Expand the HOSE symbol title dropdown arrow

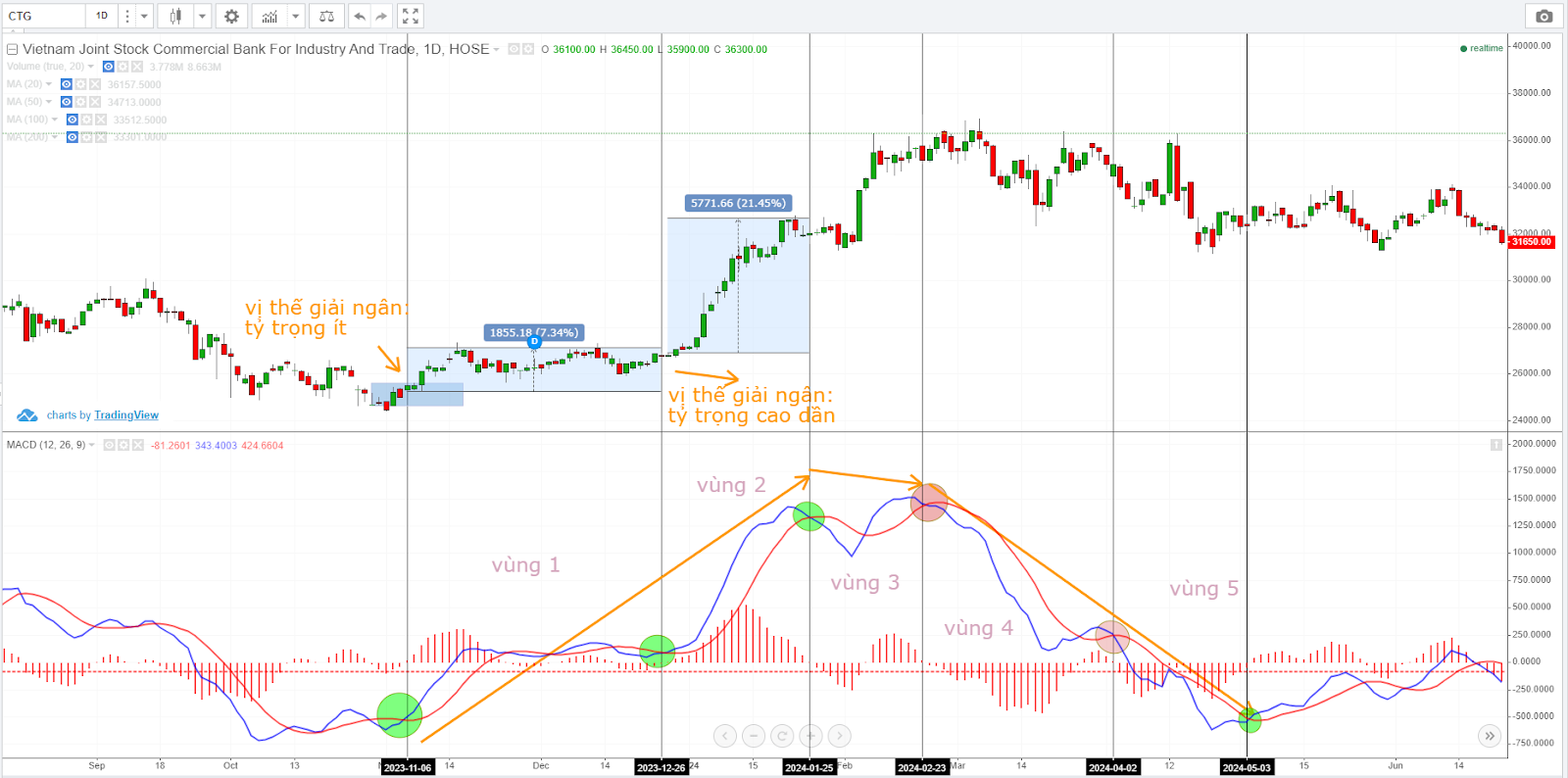[x=496, y=49]
